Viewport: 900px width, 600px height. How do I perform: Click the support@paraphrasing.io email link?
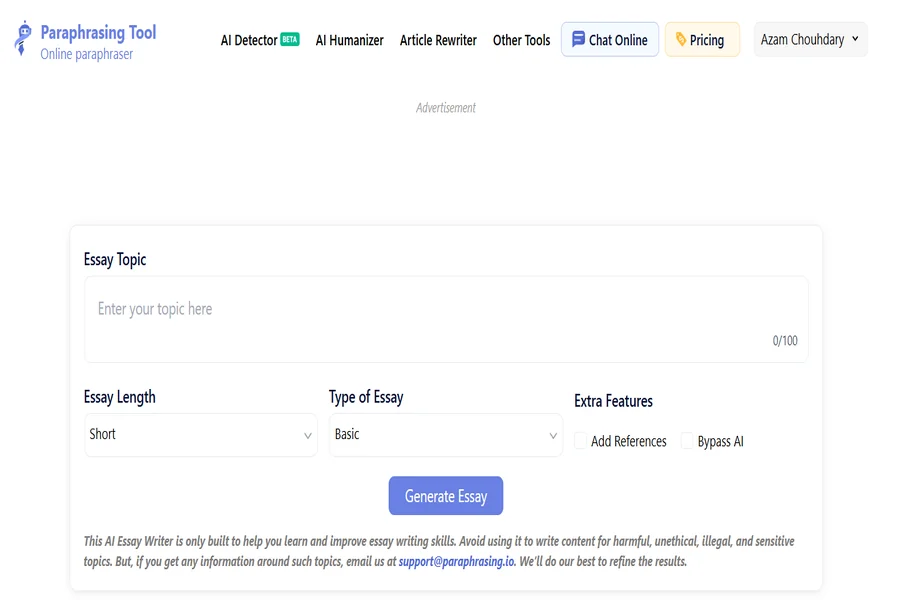tap(456, 561)
